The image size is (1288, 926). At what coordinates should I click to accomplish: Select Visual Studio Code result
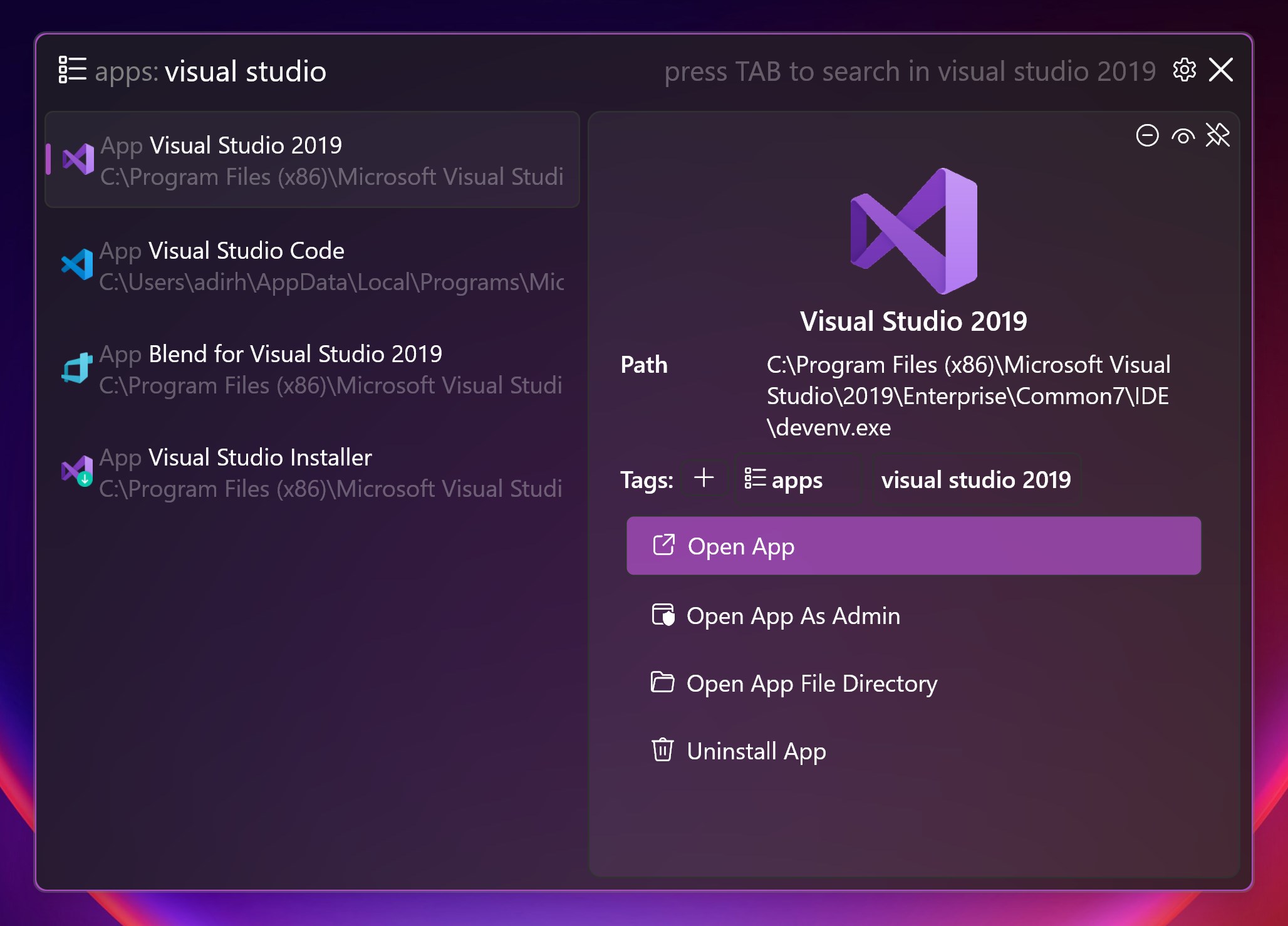pyautogui.click(x=312, y=266)
